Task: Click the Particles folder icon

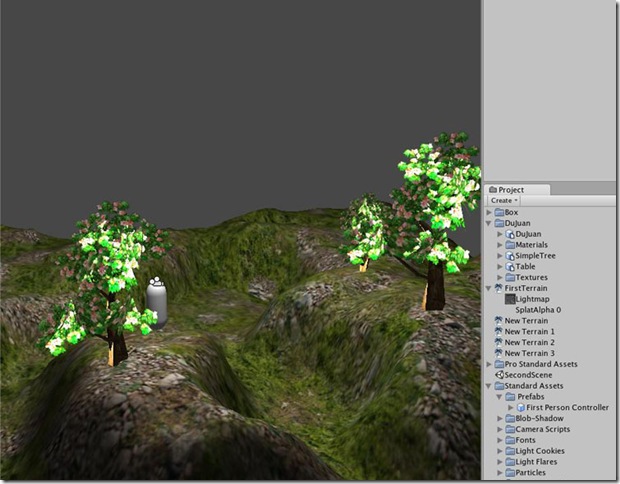Action: click(510, 473)
